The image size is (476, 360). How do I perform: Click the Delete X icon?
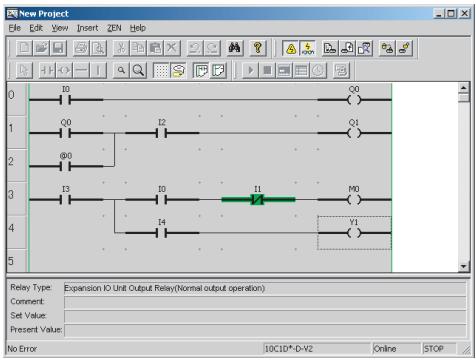point(172,48)
